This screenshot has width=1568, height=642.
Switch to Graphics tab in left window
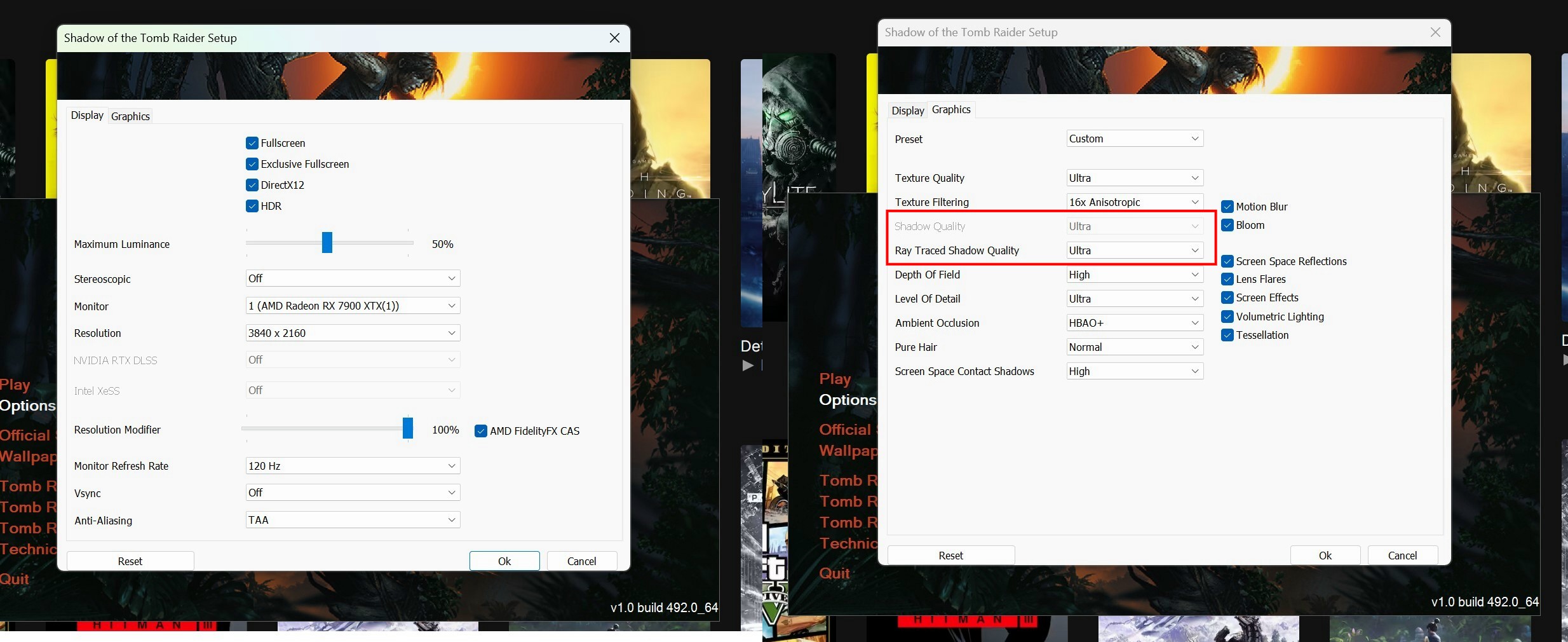tap(130, 116)
